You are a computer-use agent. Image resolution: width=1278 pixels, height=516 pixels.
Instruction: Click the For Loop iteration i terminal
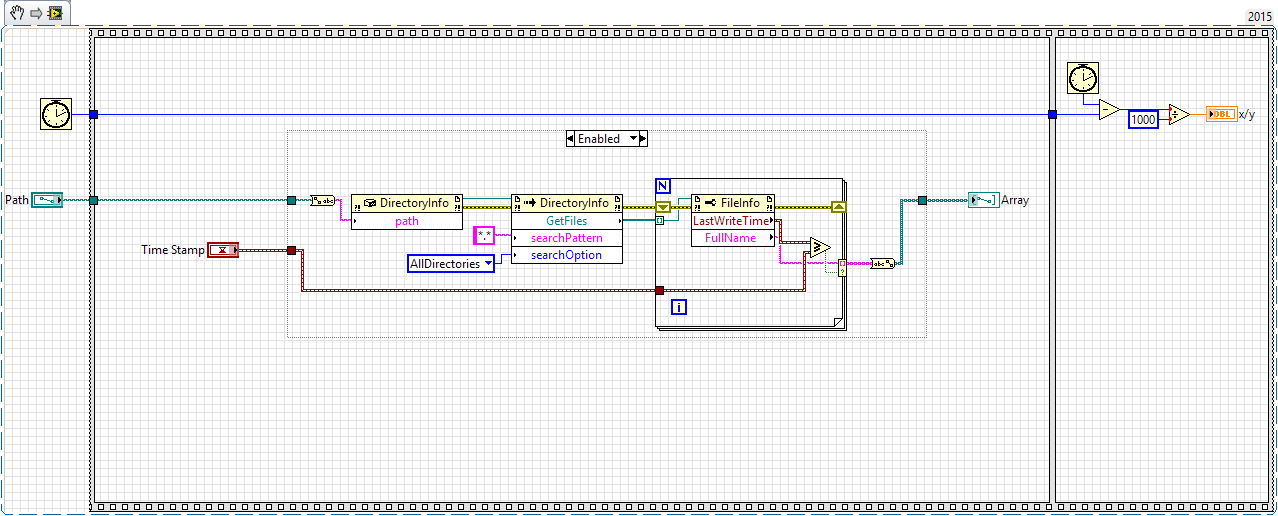679,307
